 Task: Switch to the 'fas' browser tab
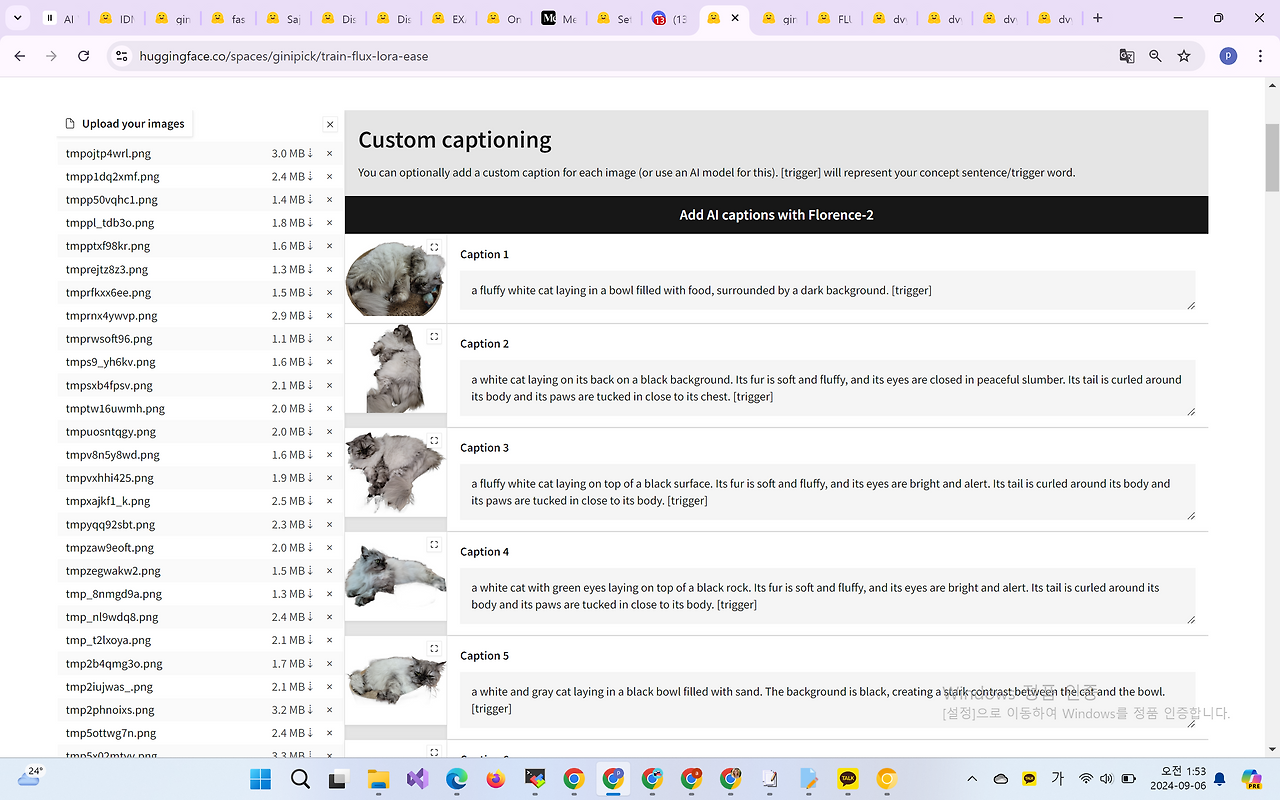230,18
